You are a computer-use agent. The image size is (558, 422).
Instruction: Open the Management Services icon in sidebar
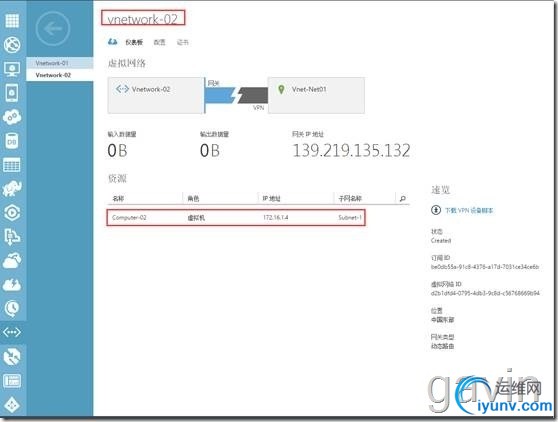pyautogui.click(x=12, y=381)
